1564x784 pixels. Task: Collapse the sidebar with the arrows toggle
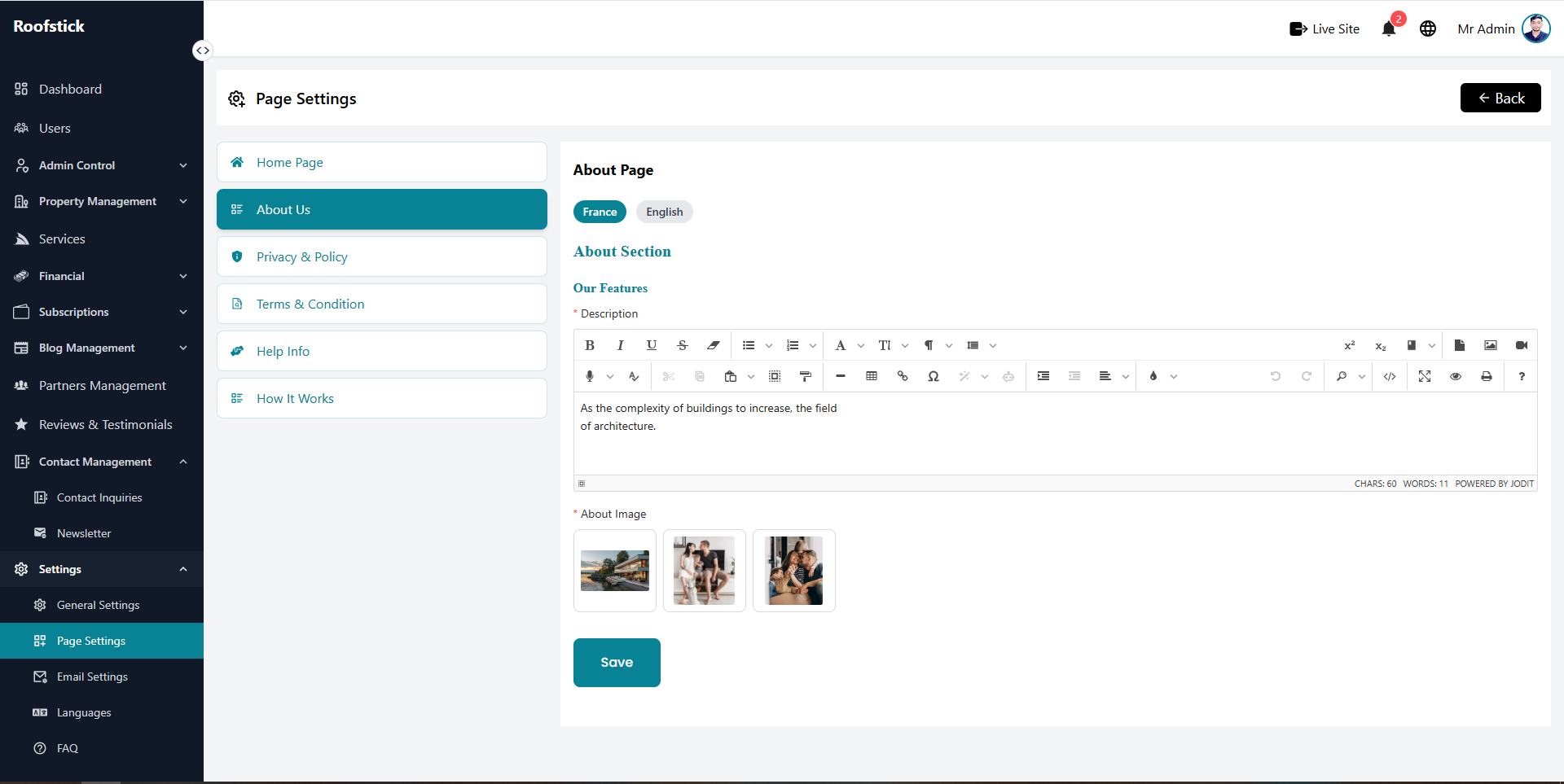point(202,50)
